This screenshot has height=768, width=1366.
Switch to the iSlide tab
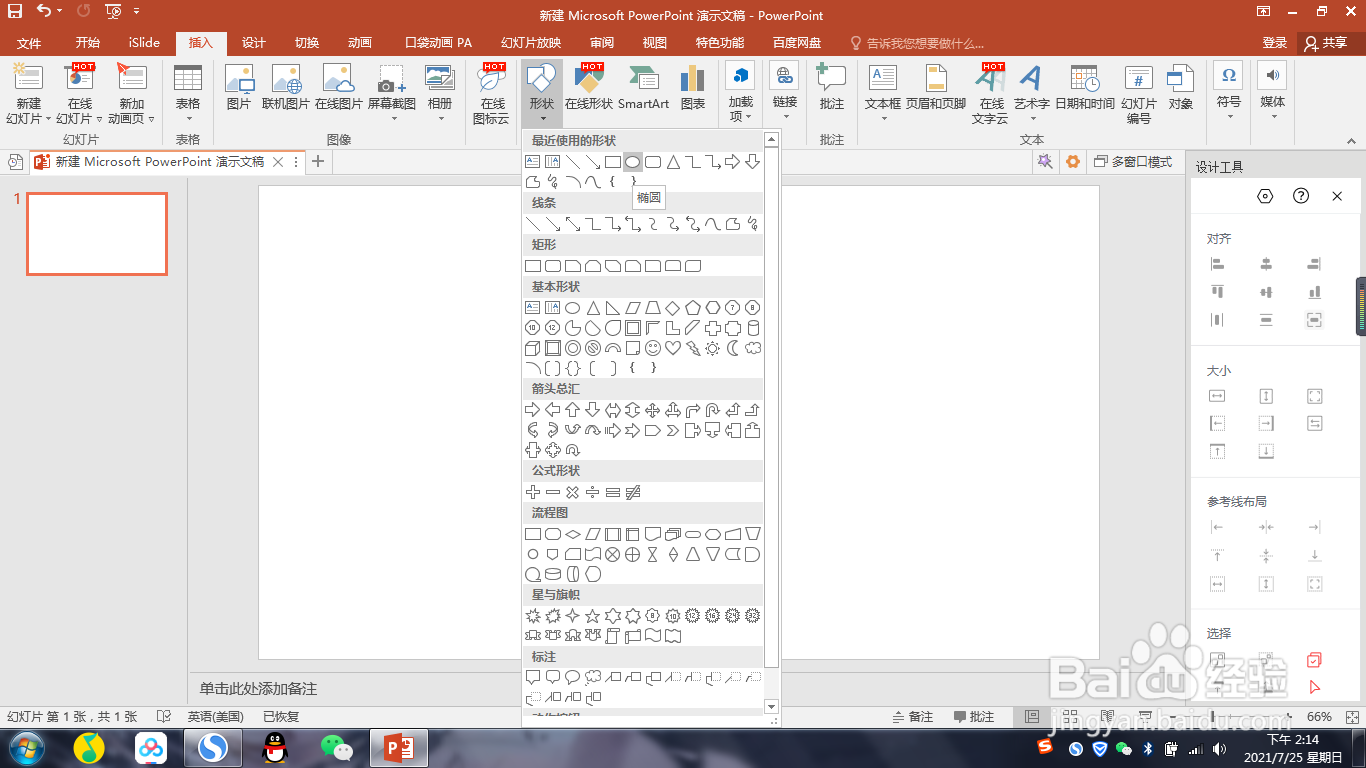coord(144,43)
